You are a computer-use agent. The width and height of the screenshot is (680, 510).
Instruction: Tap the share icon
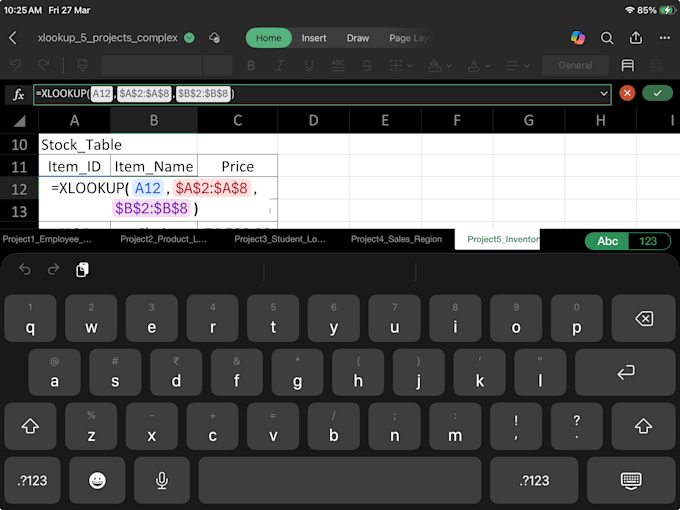pyautogui.click(x=636, y=38)
